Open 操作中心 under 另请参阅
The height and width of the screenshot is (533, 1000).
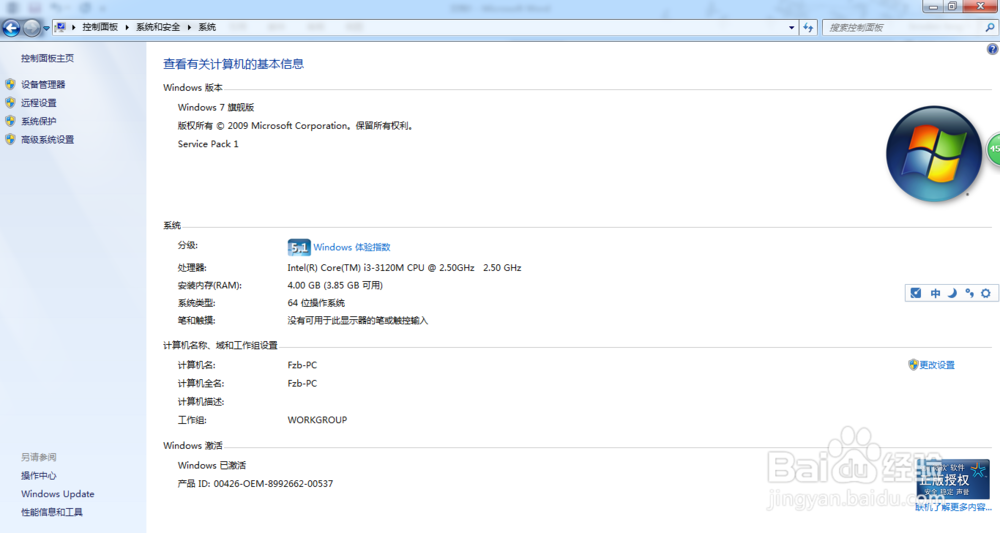[x=38, y=476]
